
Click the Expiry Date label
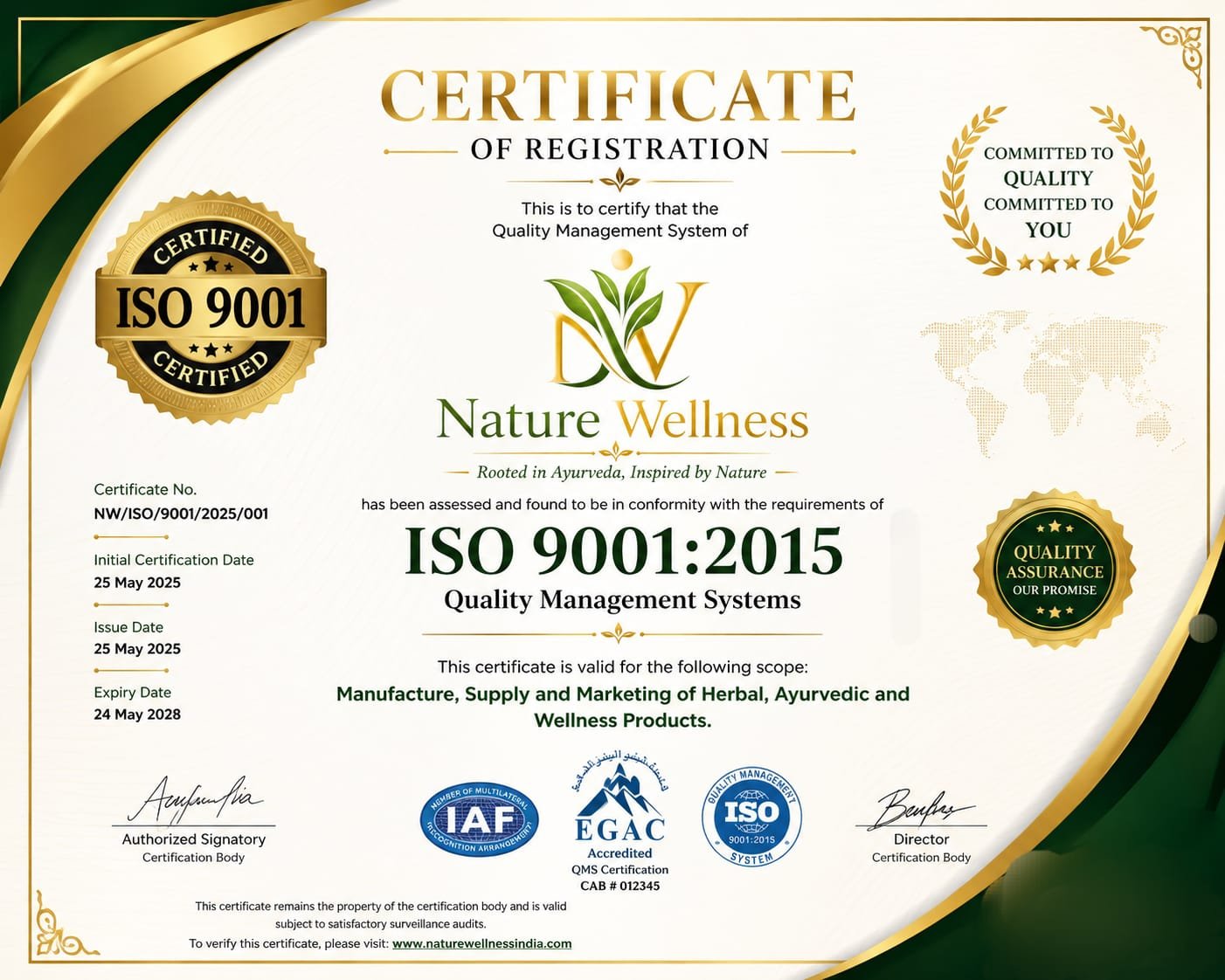point(132,693)
